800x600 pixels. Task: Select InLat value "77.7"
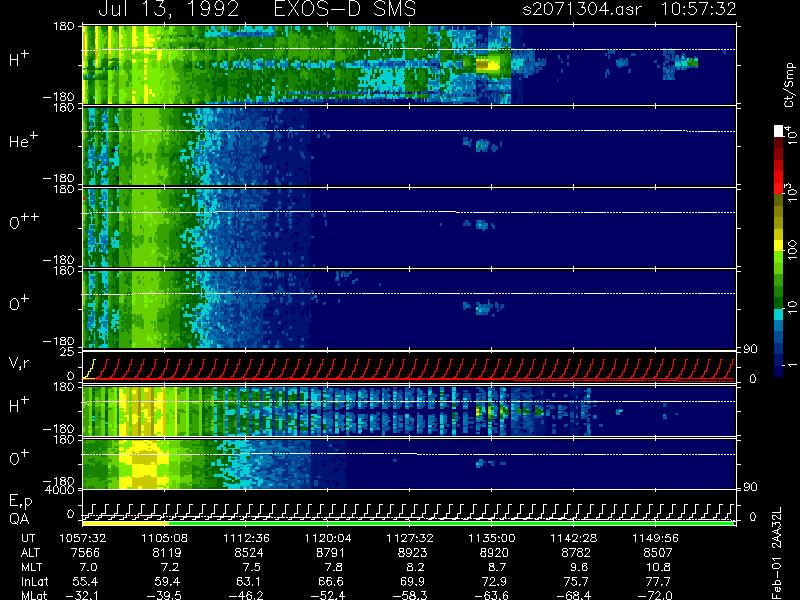pyautogui.click(x=658, y=581)
